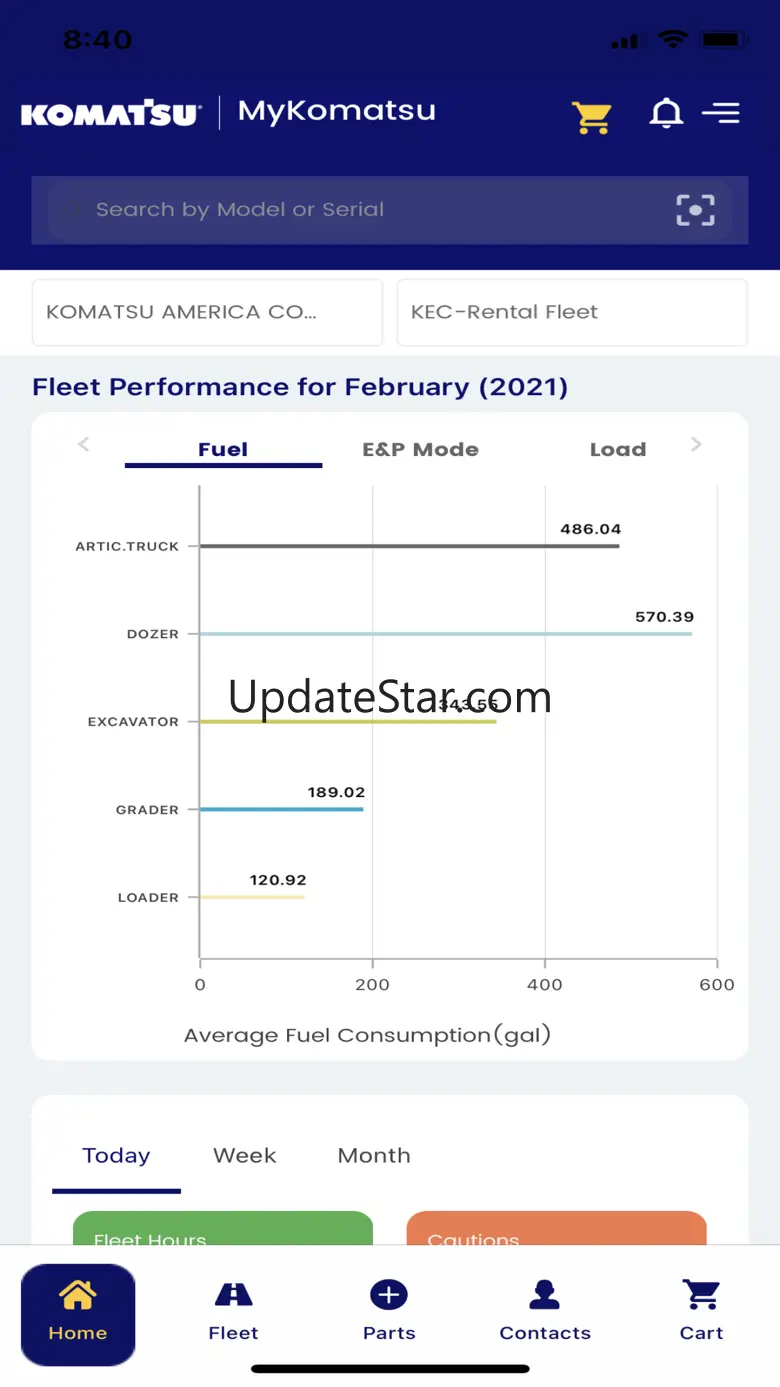Go to Home in bottom navigation
The image size is (780, 1387).
(x=78, y=1313)
